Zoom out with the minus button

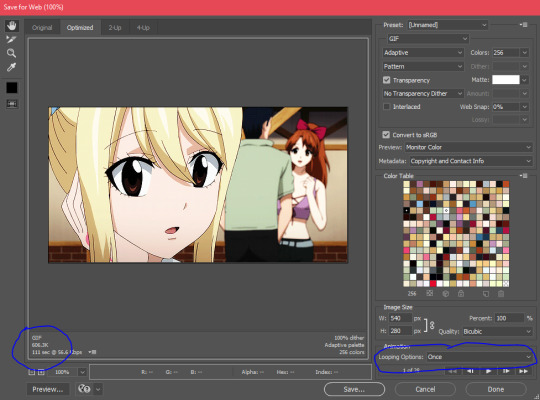click(31, 372)
